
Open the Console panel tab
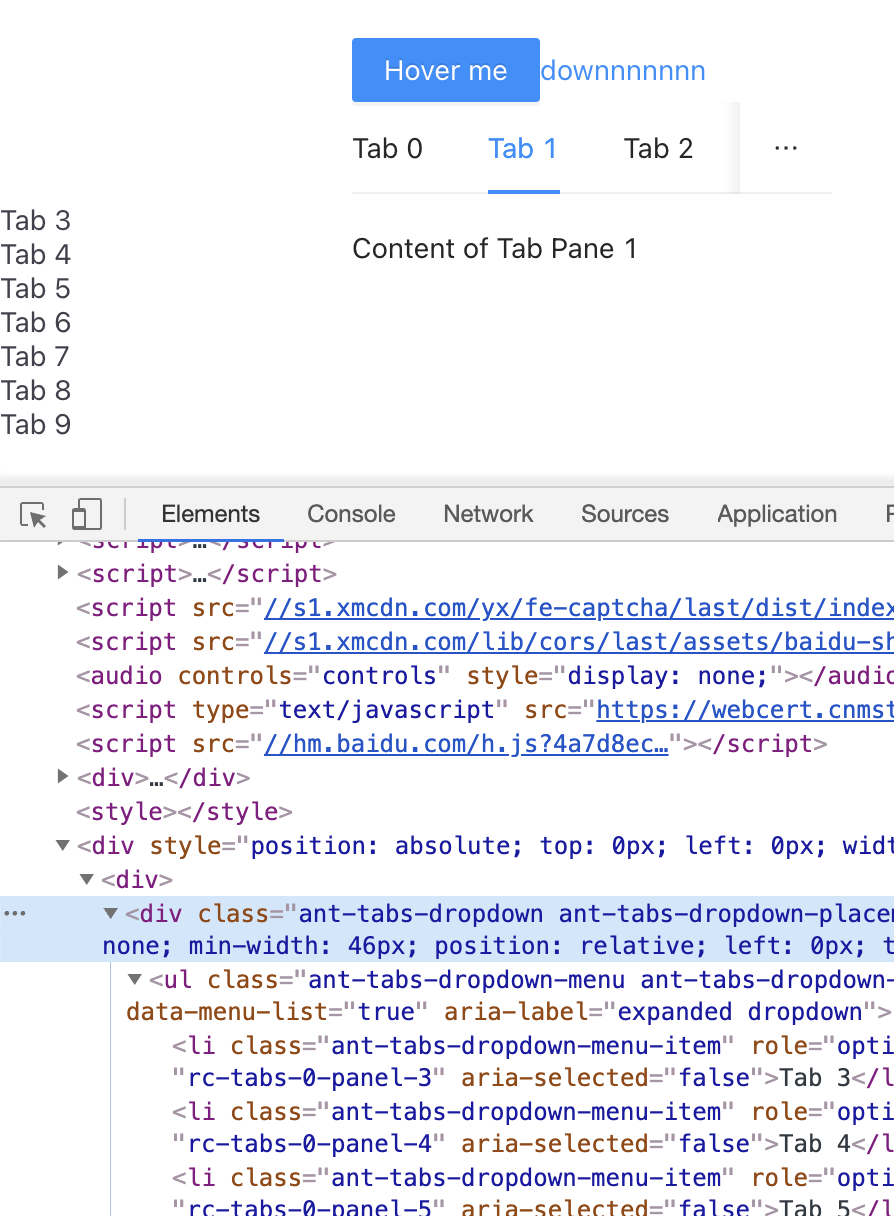tap(351, 514)
